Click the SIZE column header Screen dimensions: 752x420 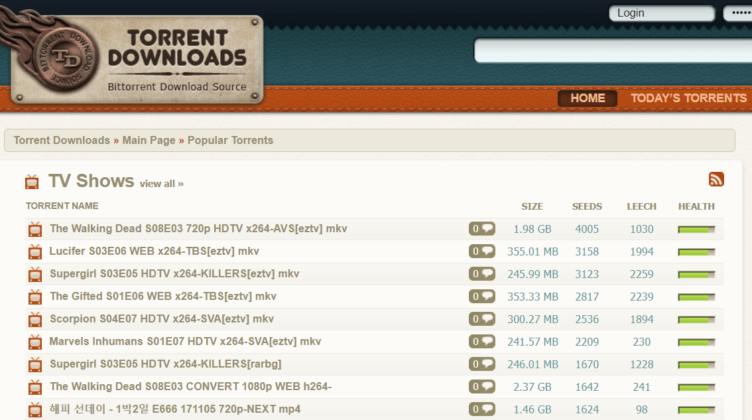click(532, 207)
